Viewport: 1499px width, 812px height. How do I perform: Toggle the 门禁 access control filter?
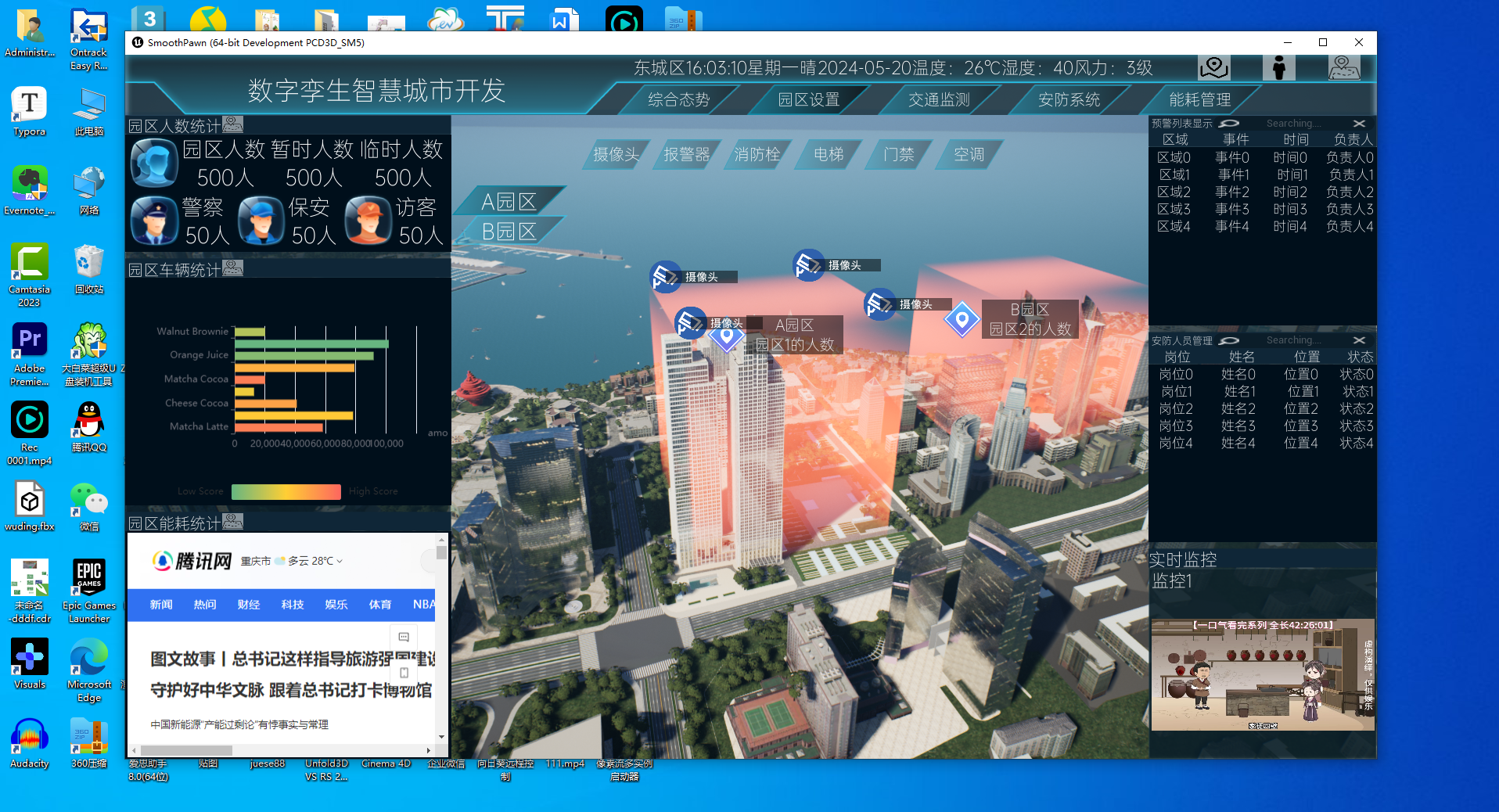(898, 155)
